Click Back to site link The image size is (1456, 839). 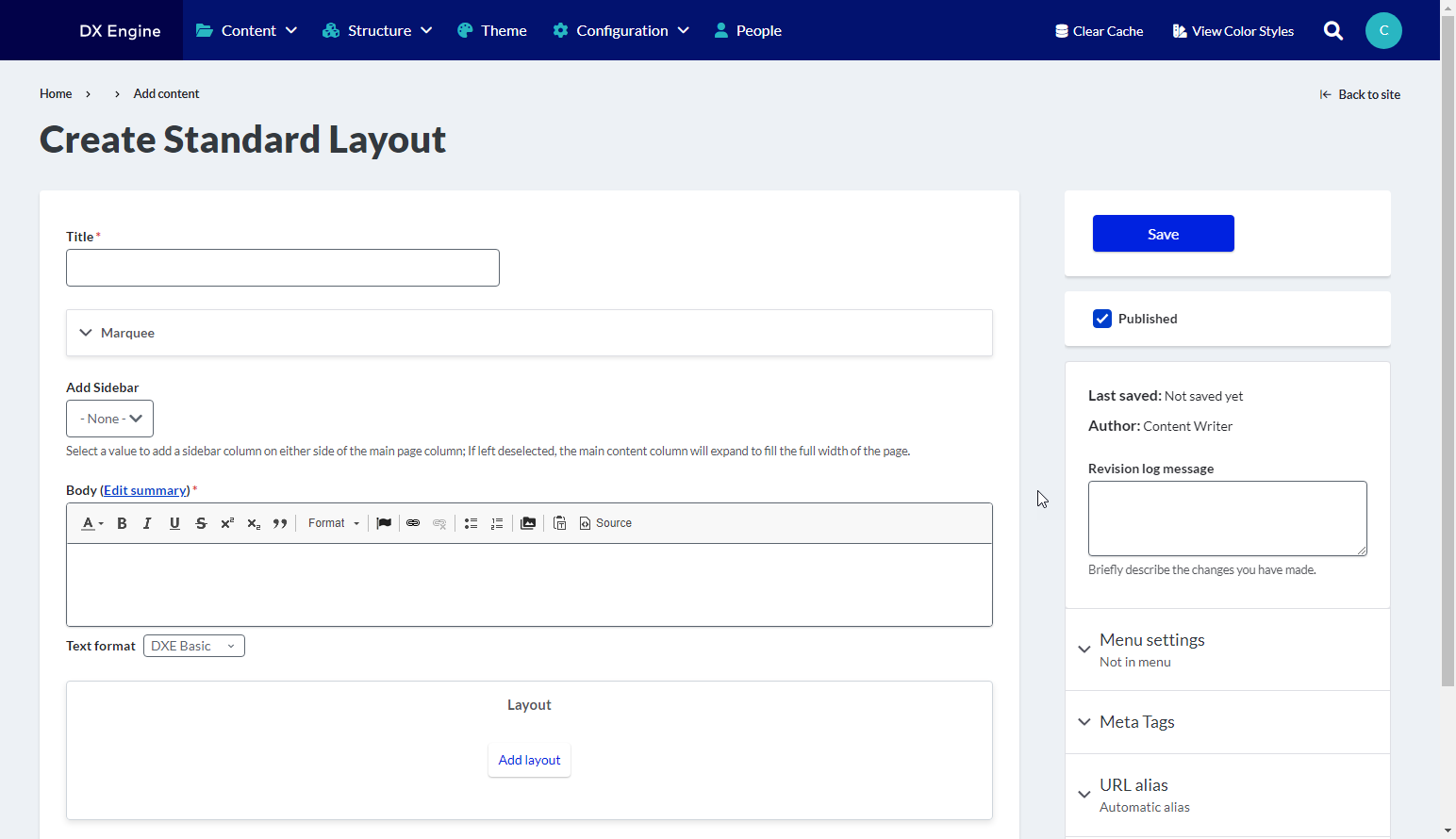1360,94
